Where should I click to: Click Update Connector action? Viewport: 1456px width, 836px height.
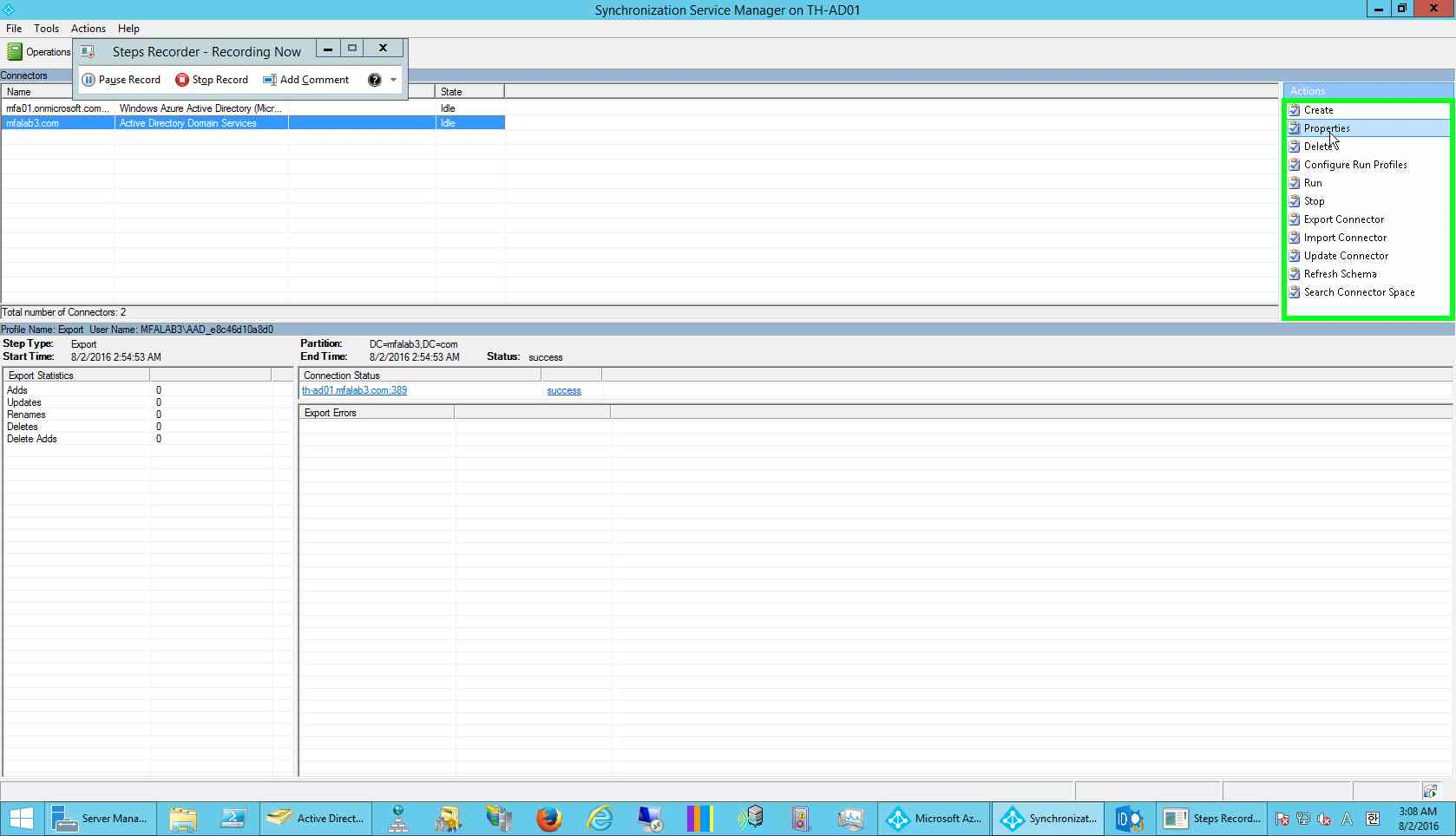(x=1346, y=256)
